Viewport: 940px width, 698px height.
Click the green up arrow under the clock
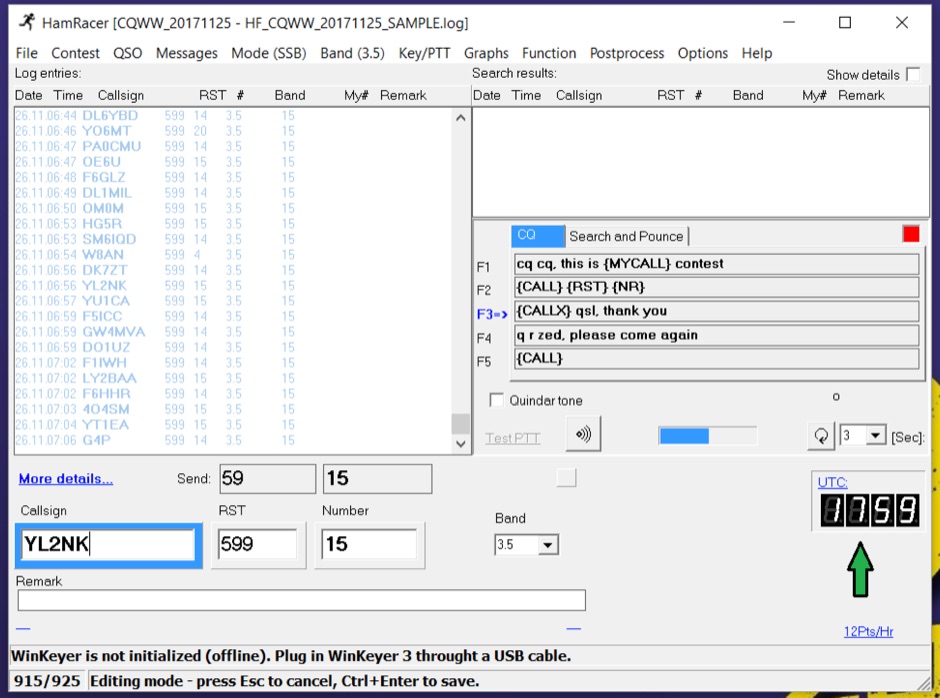860,570
